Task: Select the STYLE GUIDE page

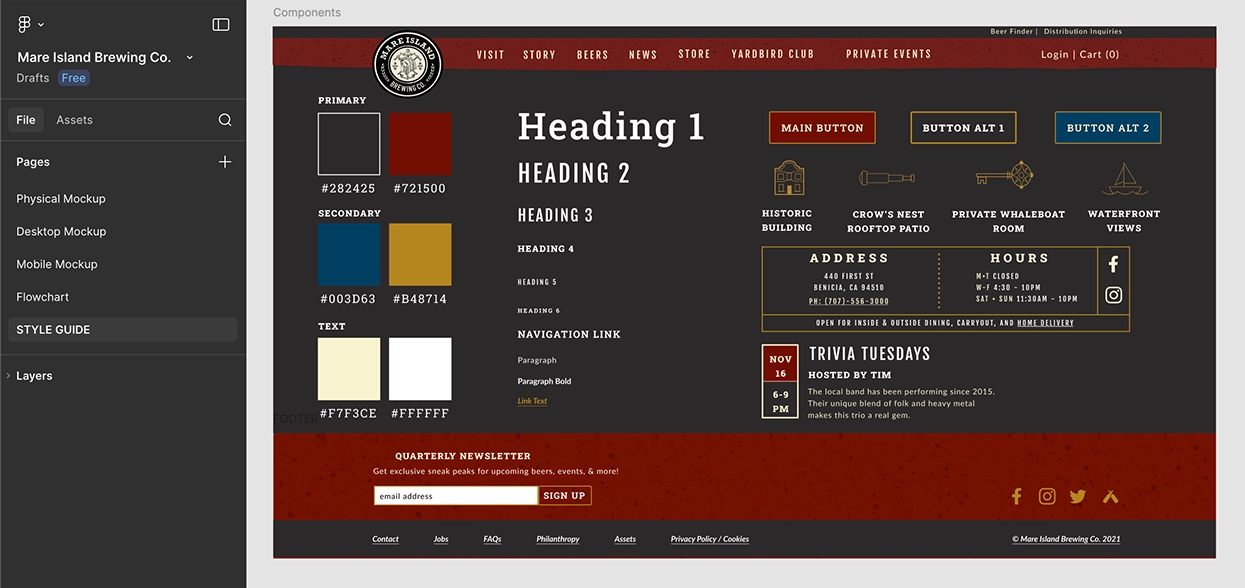Action: tap(122, 330)
